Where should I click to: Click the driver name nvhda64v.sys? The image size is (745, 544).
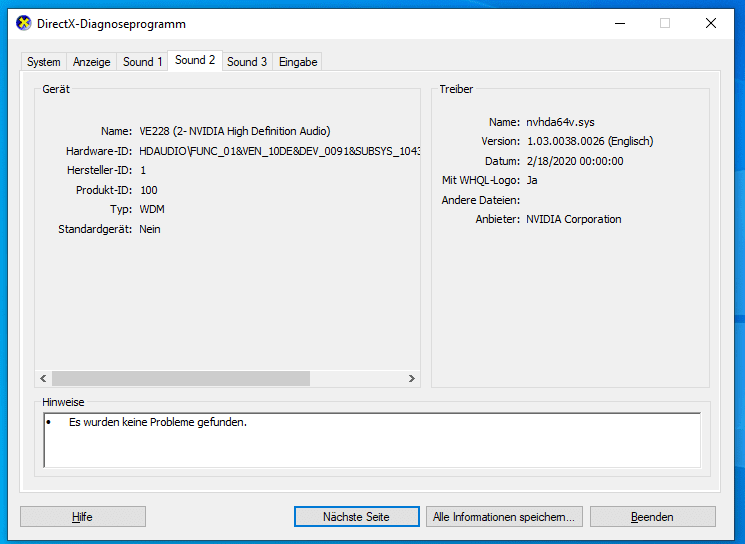point(560,122)
